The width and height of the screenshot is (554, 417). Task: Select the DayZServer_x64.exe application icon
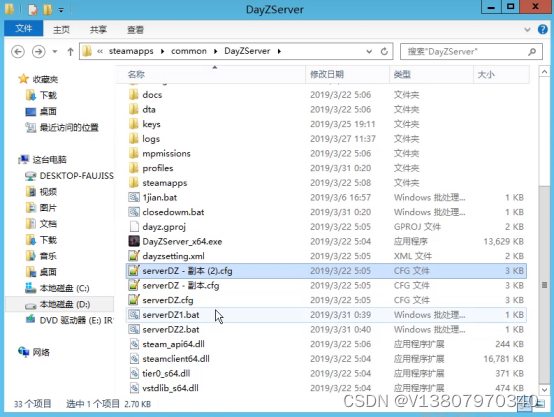(134, 241)
